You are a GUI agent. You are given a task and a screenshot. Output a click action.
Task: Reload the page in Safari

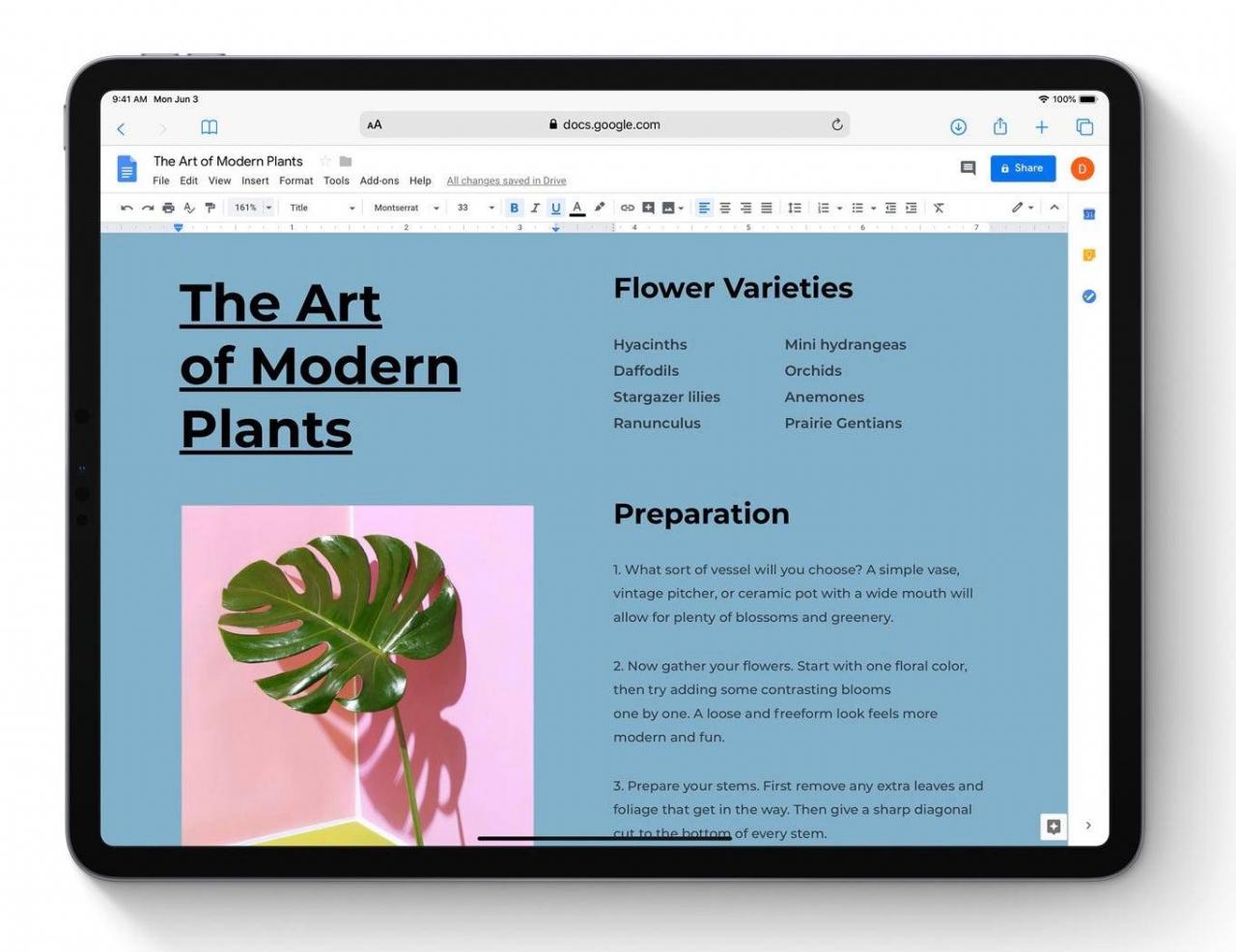tap(837, 125)
